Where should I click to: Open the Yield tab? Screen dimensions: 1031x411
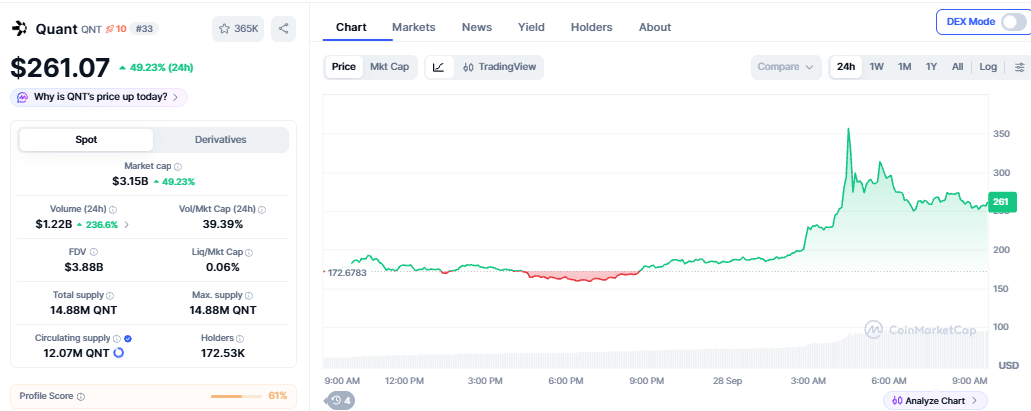pos(531,28)
